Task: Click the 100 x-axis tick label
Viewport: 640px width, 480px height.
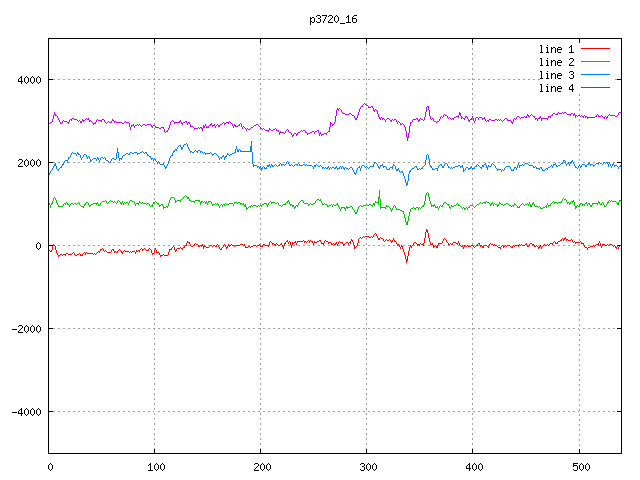Action: coord(155,466)
